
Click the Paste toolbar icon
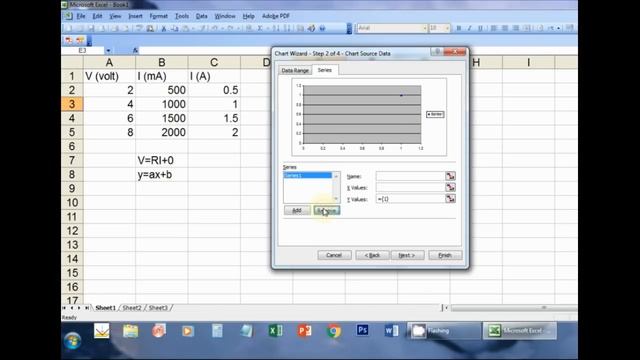[186, 28]
